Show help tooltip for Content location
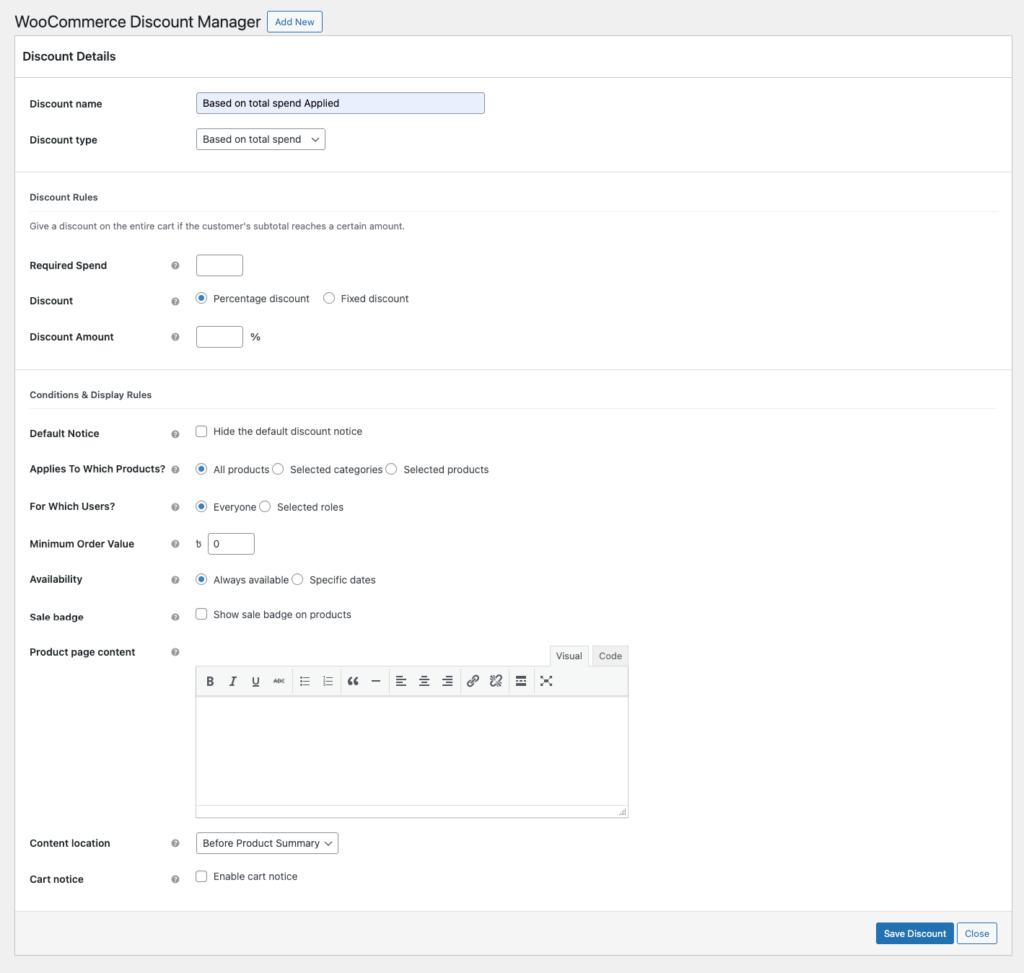Image resolution: width=1024 pixels, height=973 pixels. tap(175, 843)
